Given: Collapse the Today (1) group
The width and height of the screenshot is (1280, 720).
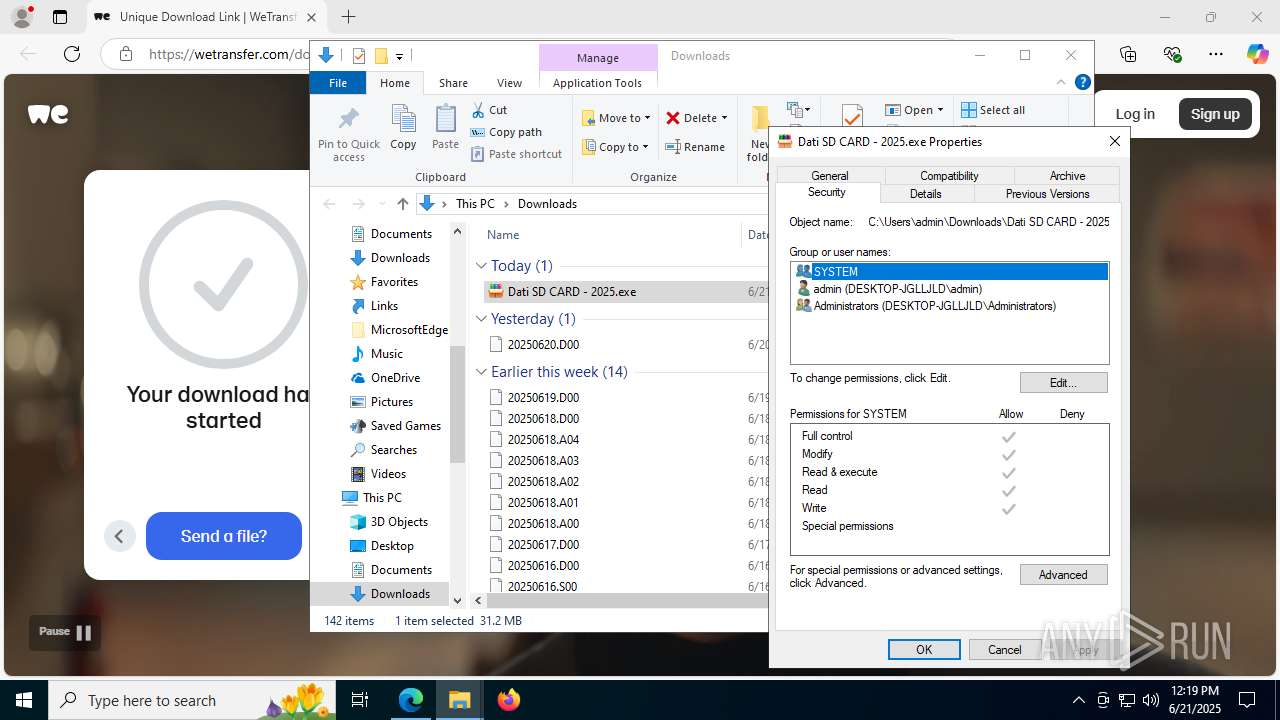Looking at the screenshot, I should click(481, 266).
